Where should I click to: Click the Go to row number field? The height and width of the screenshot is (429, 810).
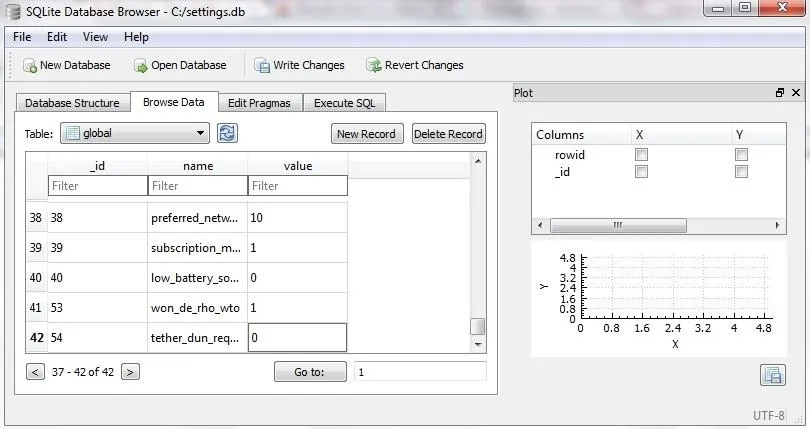pos(420,372)
